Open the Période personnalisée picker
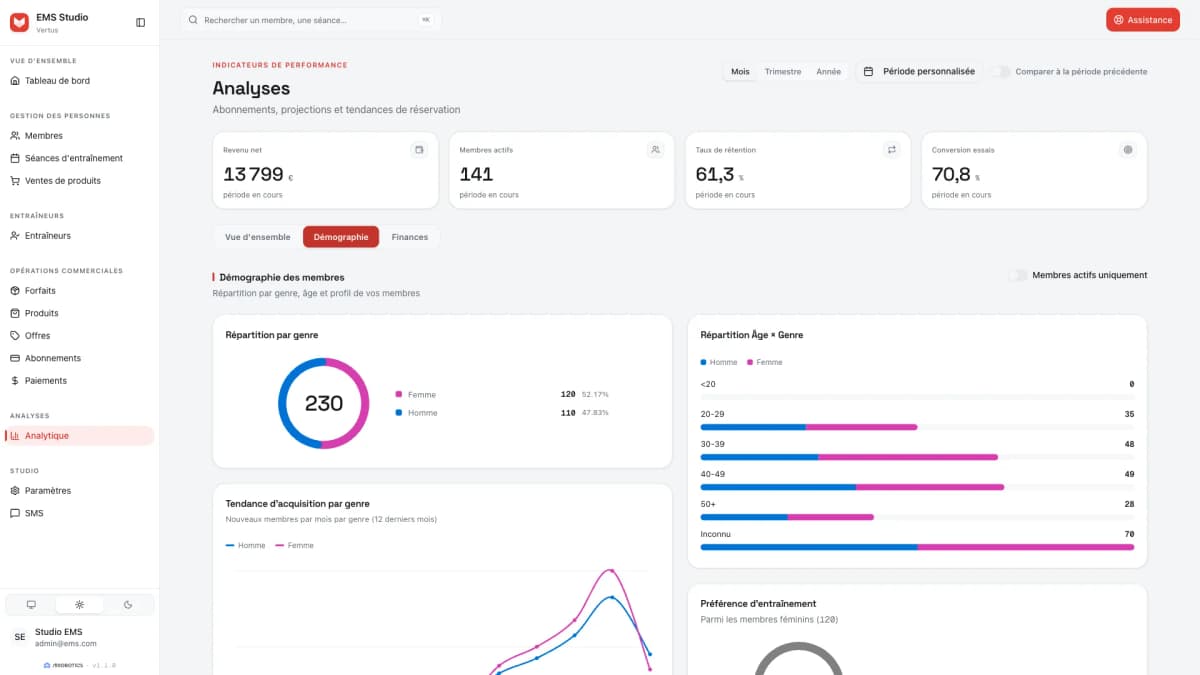The height and width of the screenshot is (675, 1200). 919,72
